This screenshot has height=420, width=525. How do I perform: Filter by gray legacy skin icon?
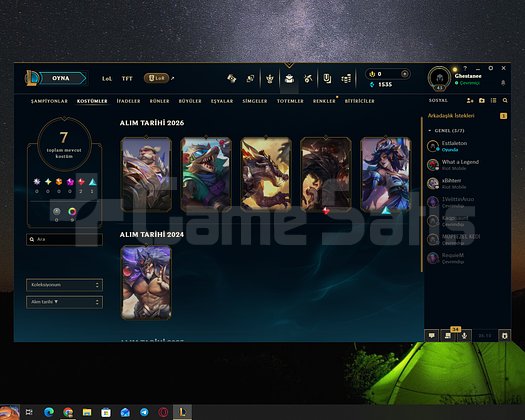[x=57, y=211]
